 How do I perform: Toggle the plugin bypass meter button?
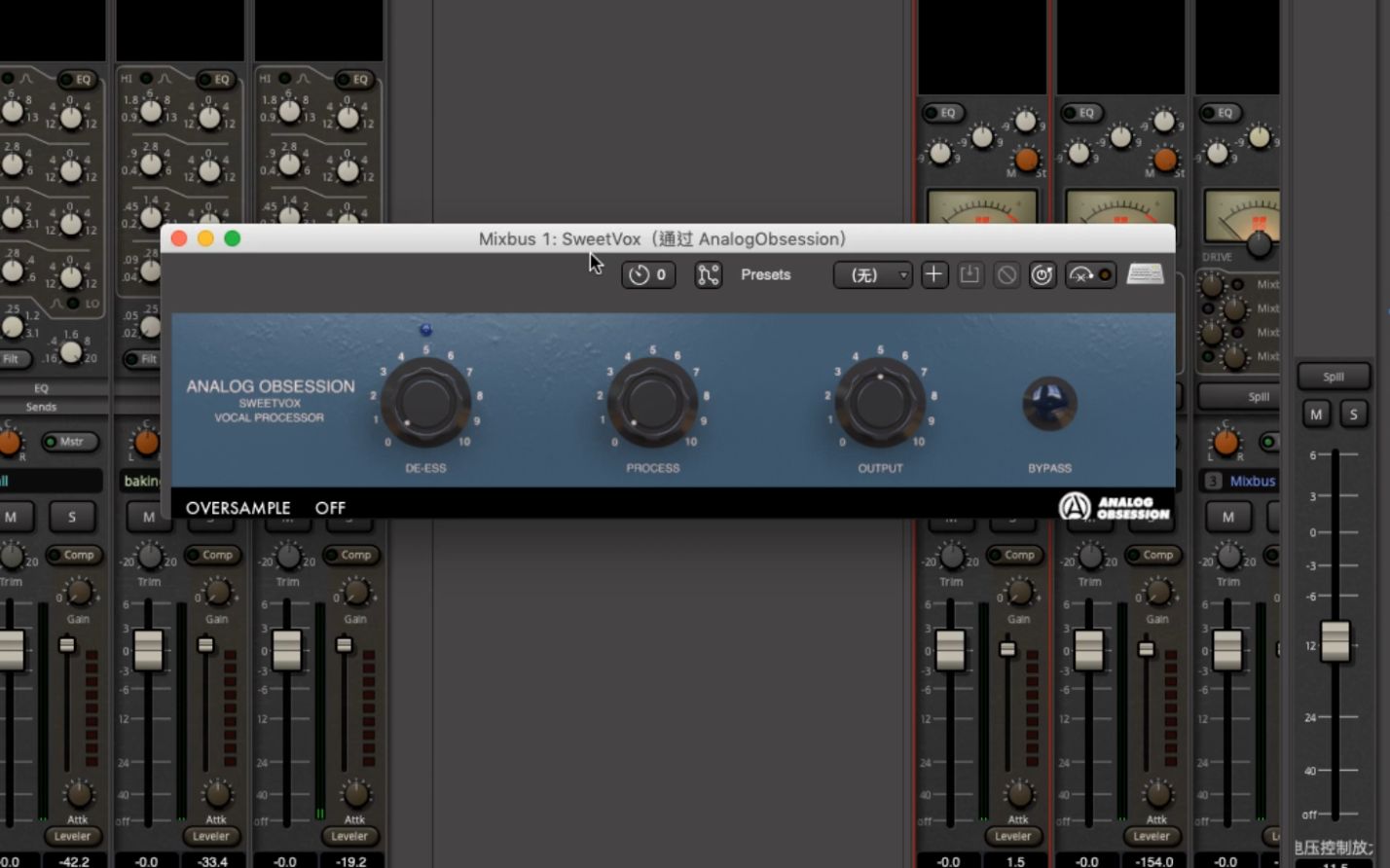(1090, 275)
